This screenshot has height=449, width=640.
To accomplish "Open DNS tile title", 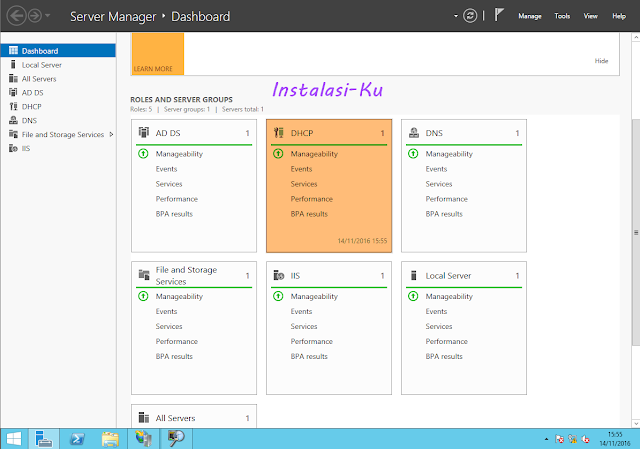I will (434, 133).
